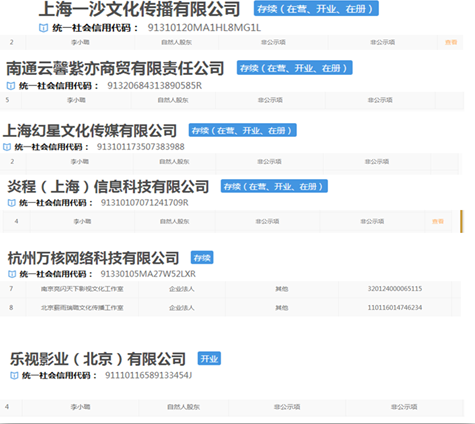This screenshot has width=475, height=424.
Task: Click 其他 cell in row 7 of 杭州万核 table
Action: (282, 289)
